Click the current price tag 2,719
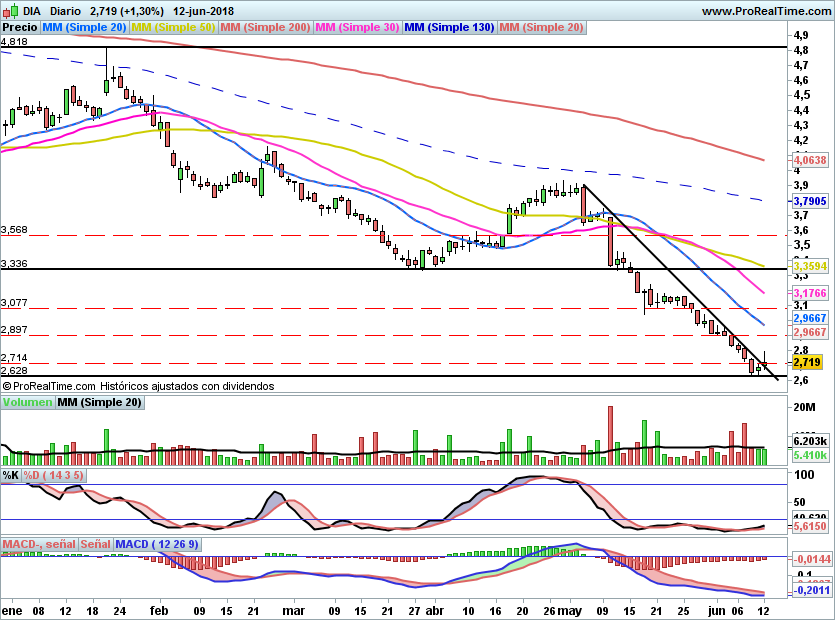 coord(807,362)
